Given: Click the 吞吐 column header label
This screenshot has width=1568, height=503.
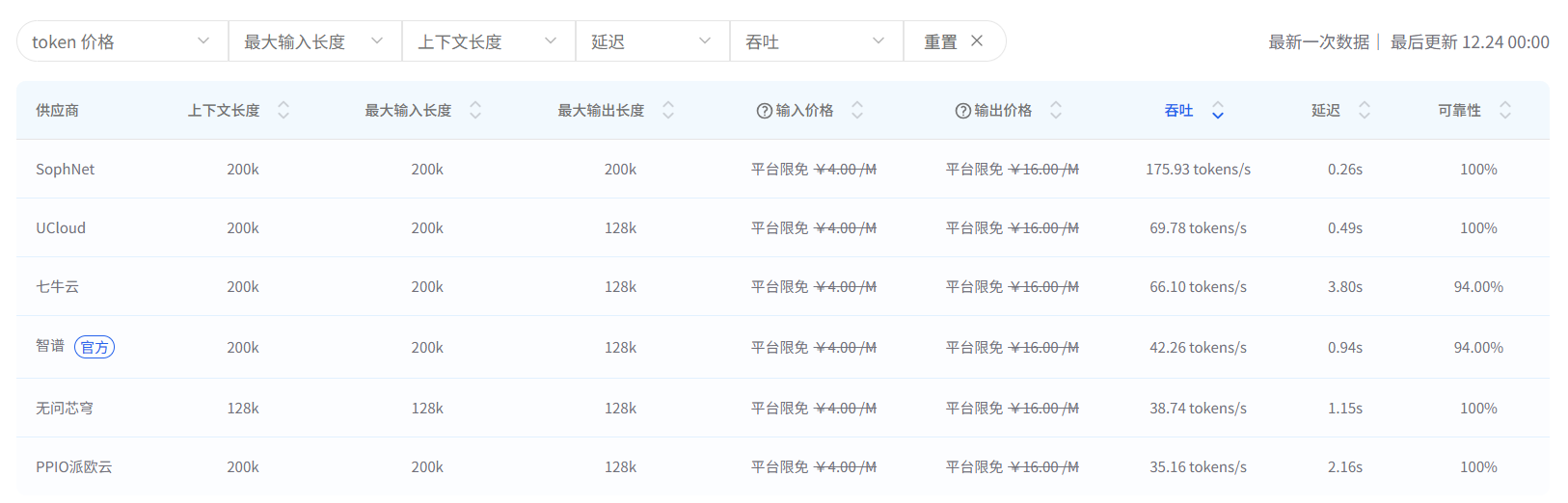Looking at the screenshot, I should (x=1178, y=111).
